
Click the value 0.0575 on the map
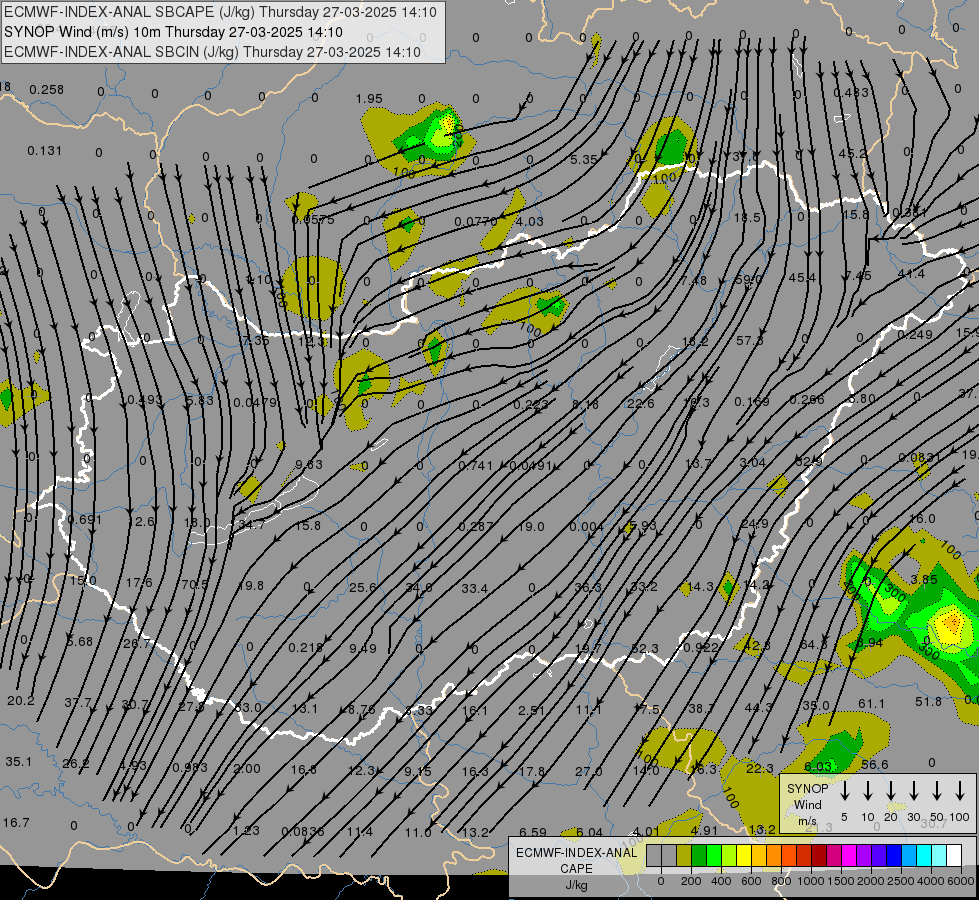(x=313, y=220)
